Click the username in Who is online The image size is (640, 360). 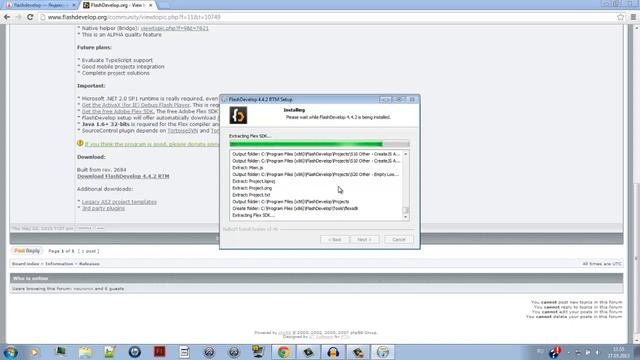tap(83, 289)
